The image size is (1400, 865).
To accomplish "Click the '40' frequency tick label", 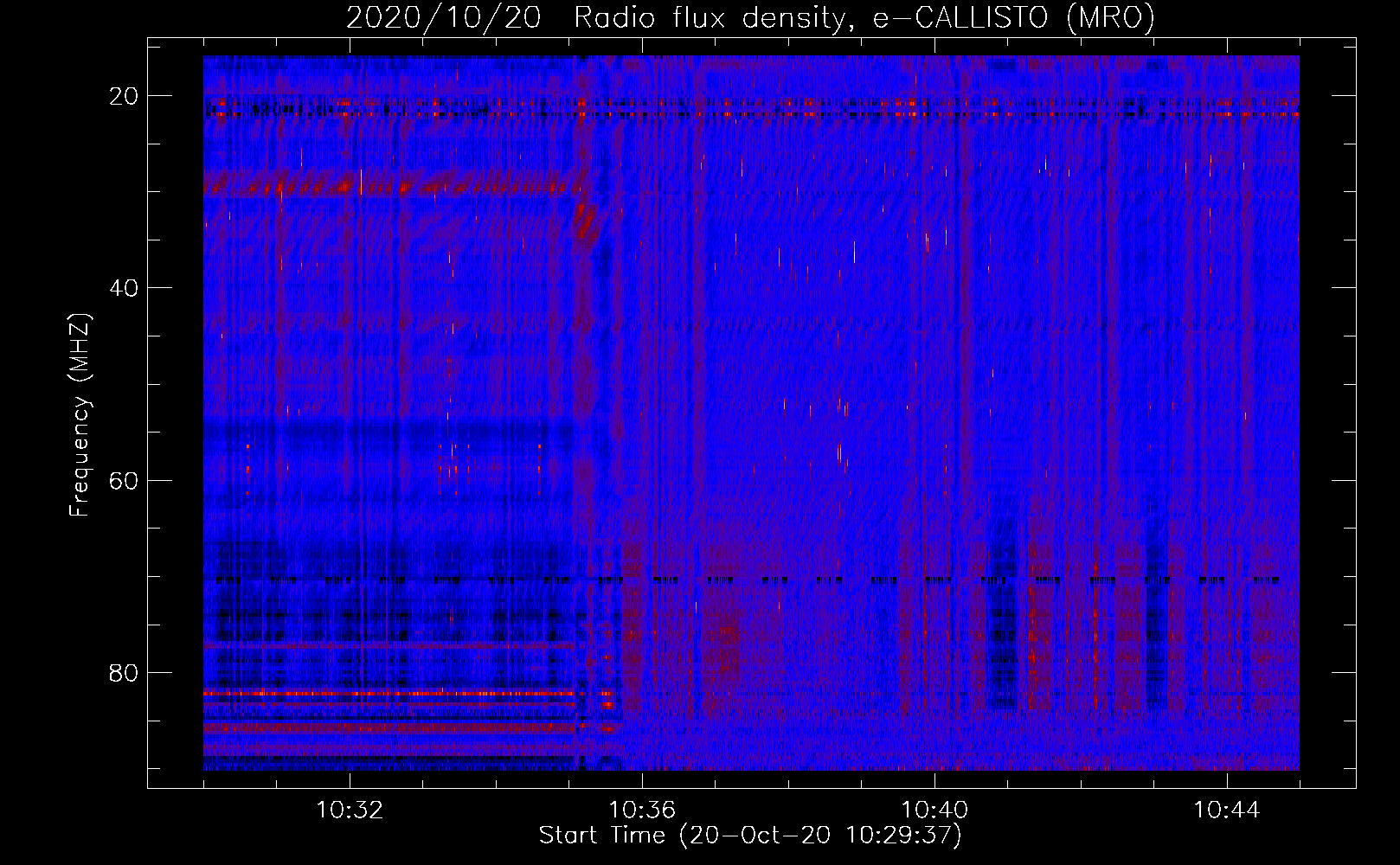I will tap(124, 288).
